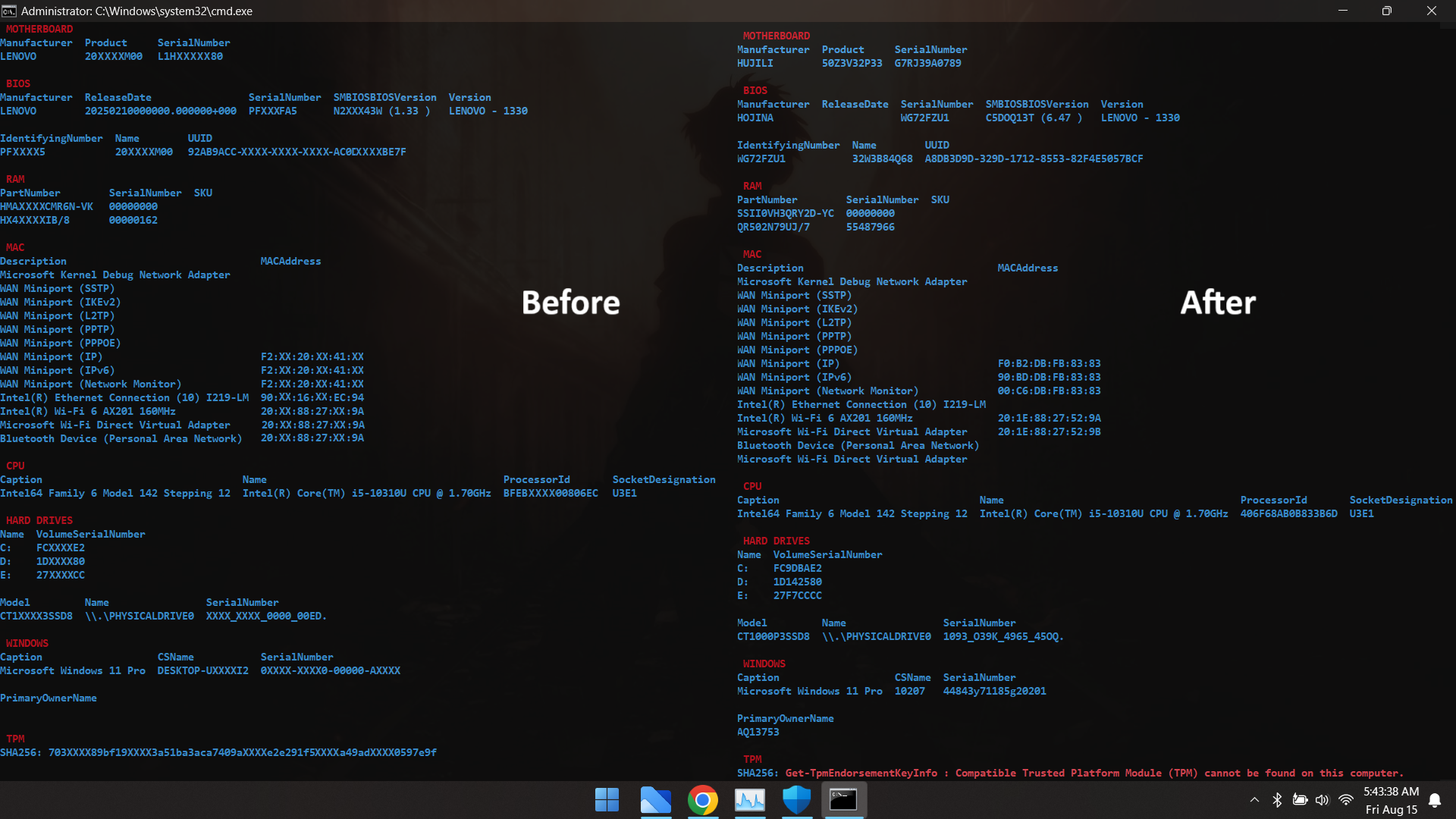This screenshot has height=819, width=1456.
Task: Open the Wi-Fi network icon
Action: pos(1346,799)
